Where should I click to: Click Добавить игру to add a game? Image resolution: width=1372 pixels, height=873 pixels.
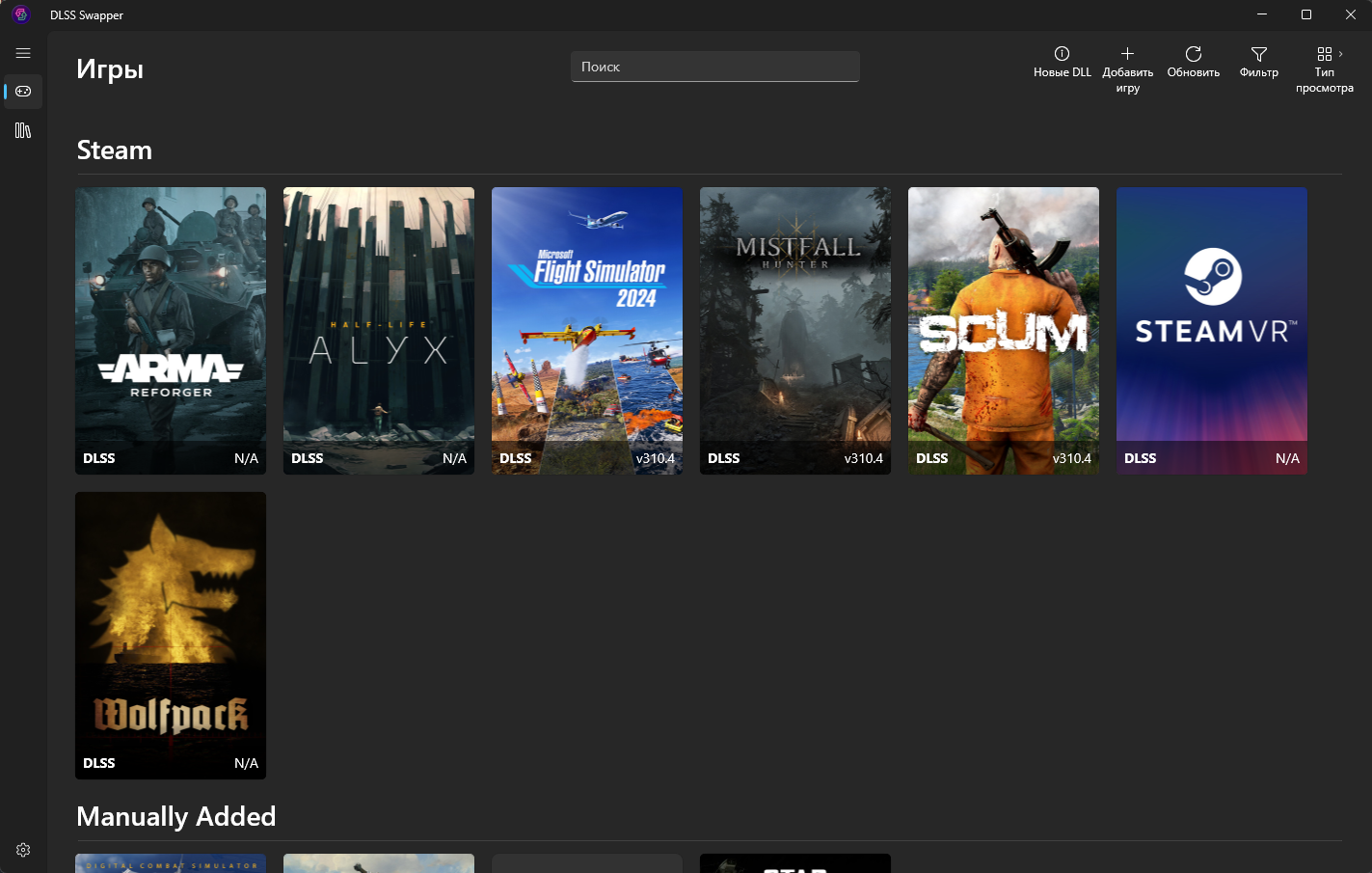(1128, 69)
